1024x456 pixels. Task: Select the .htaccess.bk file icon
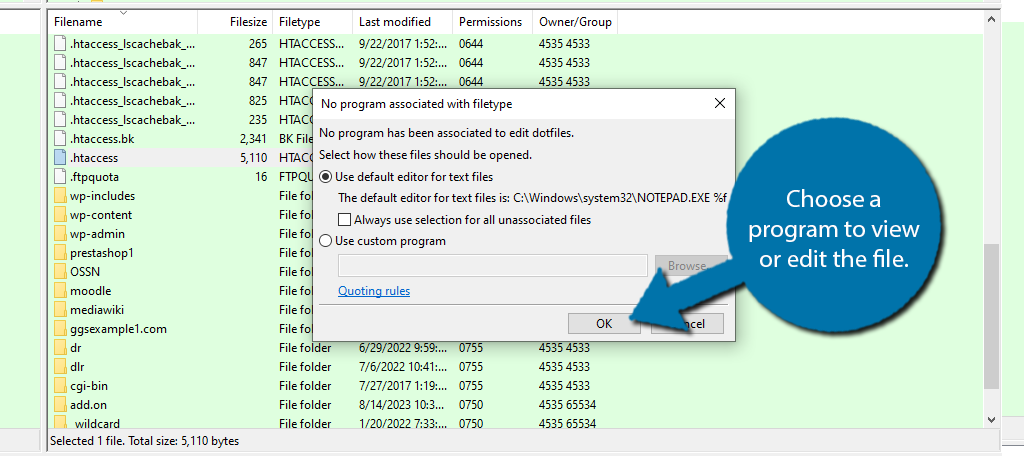(59, 139)
